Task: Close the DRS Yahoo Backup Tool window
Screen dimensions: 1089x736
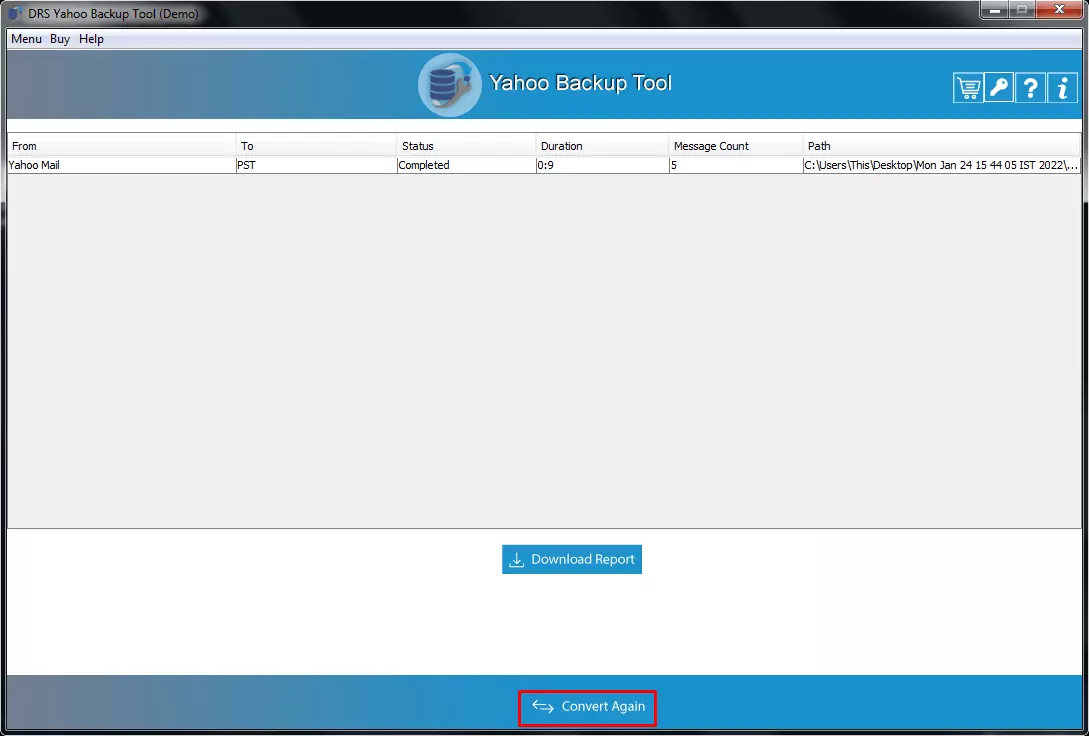Action: tap(1059, 10)
